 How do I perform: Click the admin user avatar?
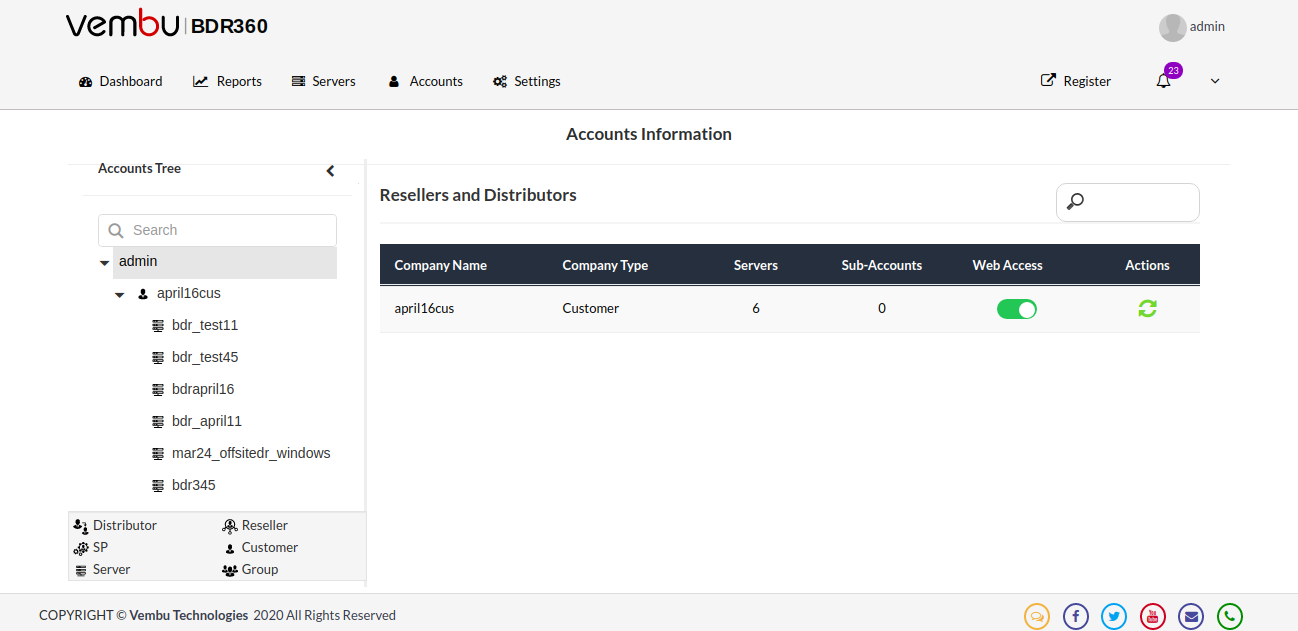1172,27
